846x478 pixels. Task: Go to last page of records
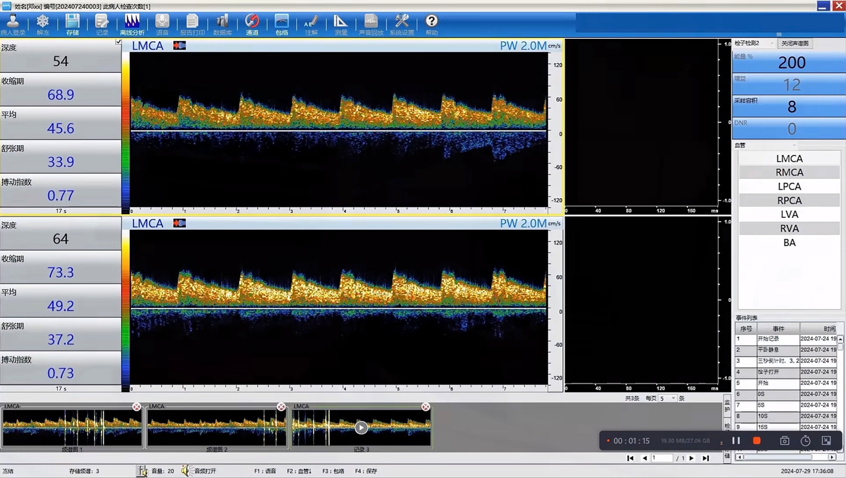point(706,458)
